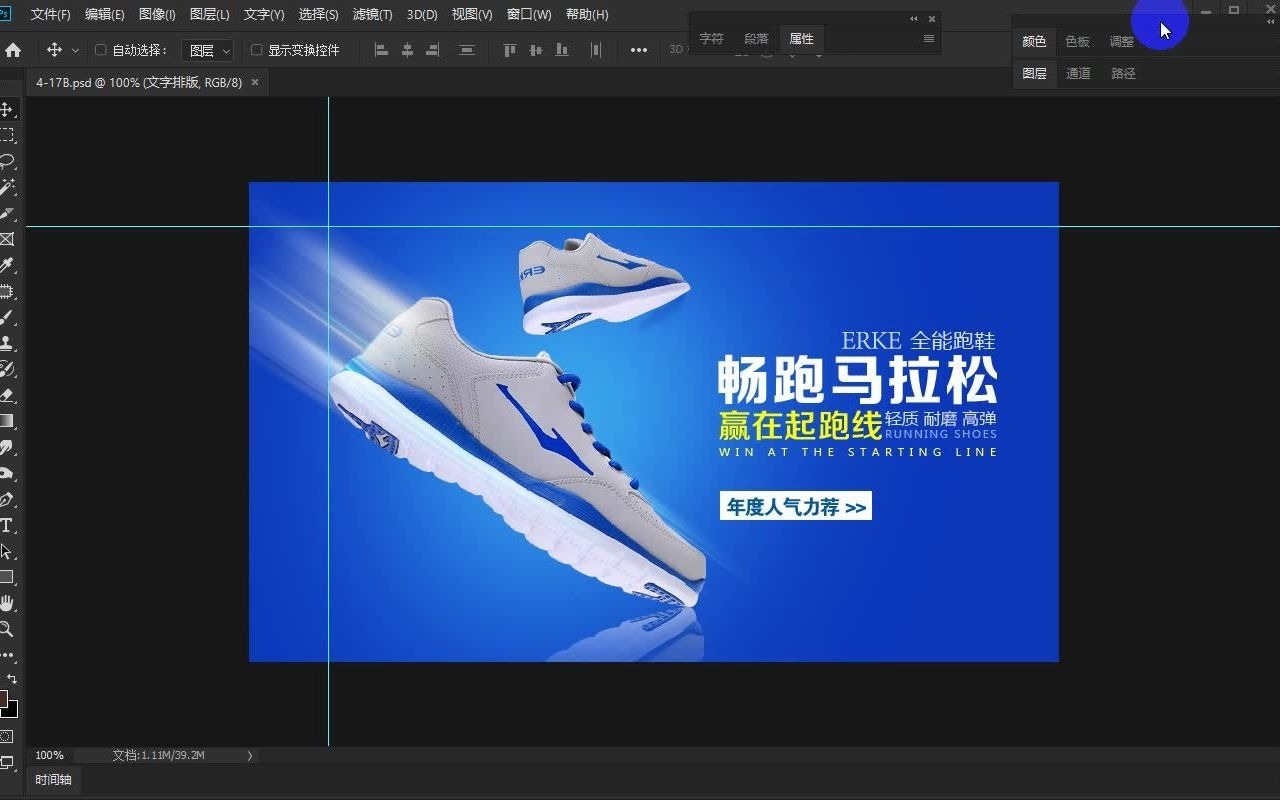This screenshot has height=800, width=1280.
Task: Select the Rectangular Marquee tool
Action: click(6, 135)
